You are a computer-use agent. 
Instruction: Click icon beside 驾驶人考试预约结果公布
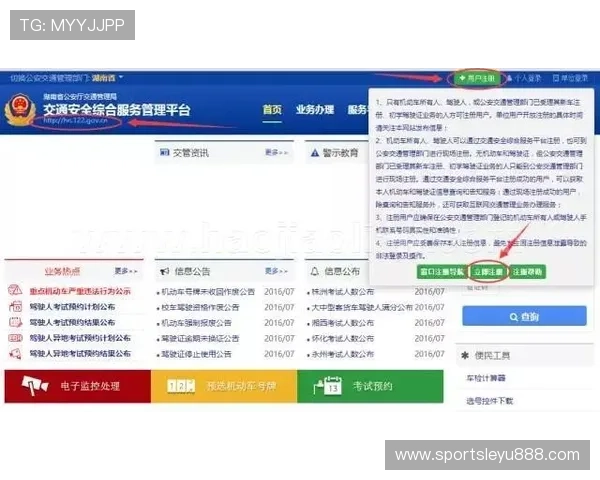pos(15,322)
